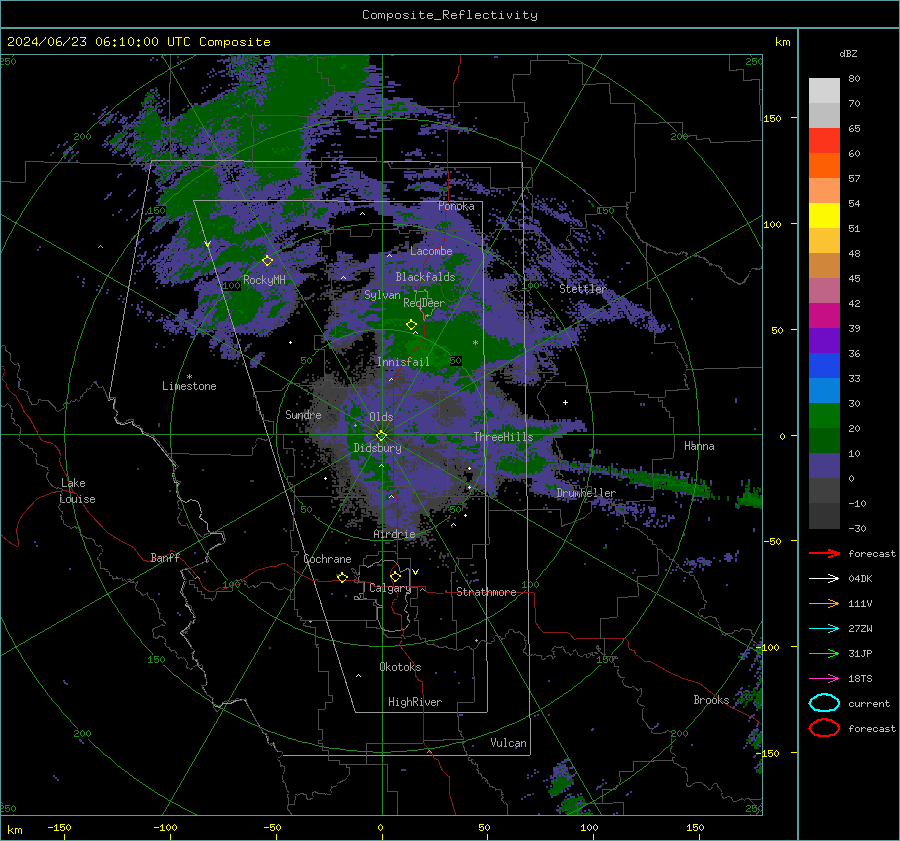900x841 pixels.
Task: Click the 18TS legend text
Action: [x=860, y=679]
